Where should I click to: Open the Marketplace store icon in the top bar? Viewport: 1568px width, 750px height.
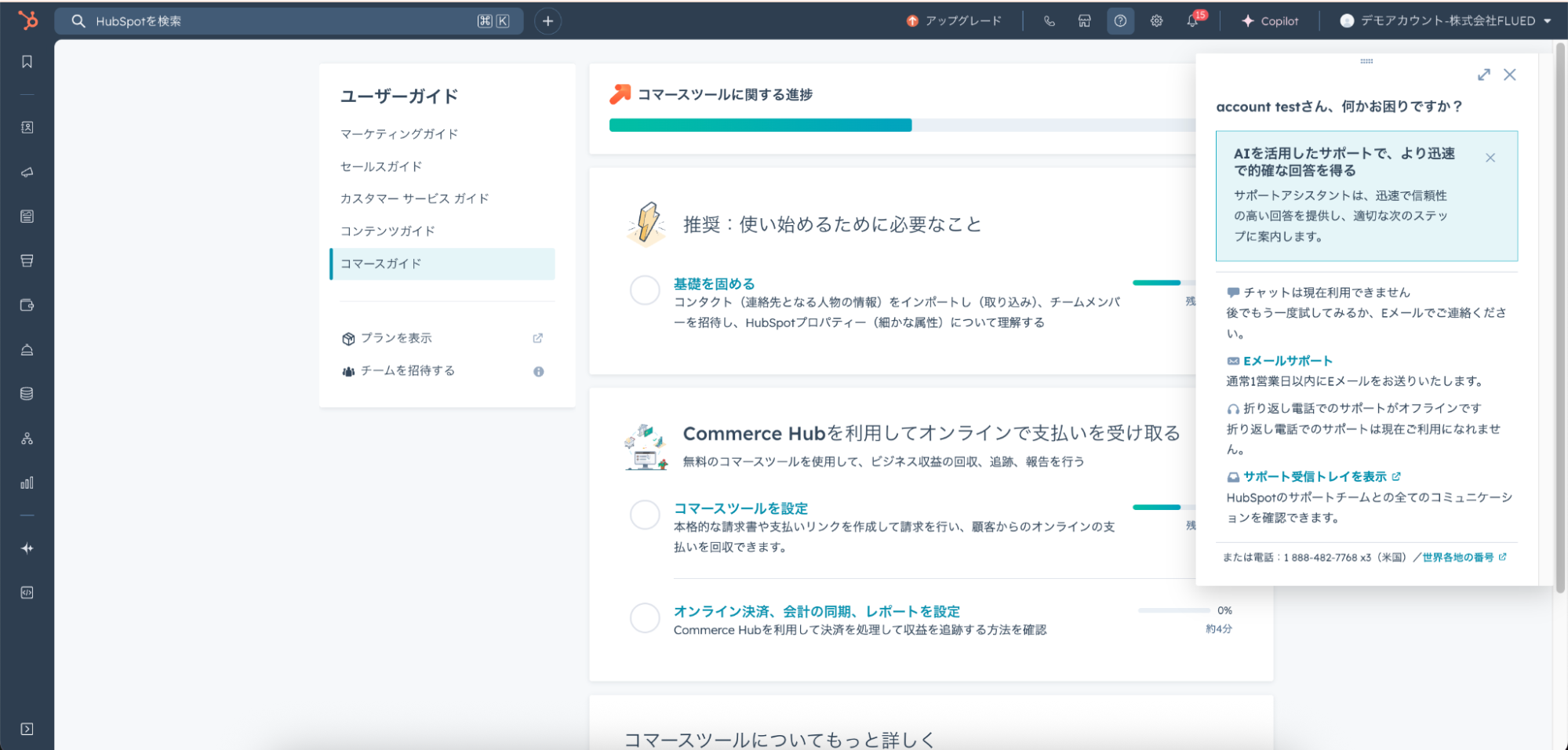point(1084,21)
